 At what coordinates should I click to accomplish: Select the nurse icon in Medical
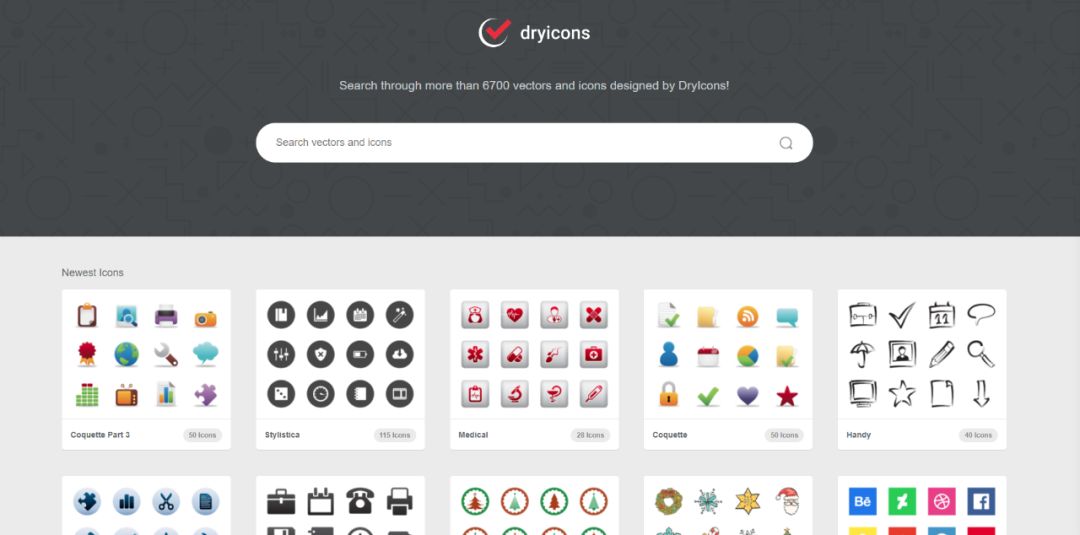point(475,315)
